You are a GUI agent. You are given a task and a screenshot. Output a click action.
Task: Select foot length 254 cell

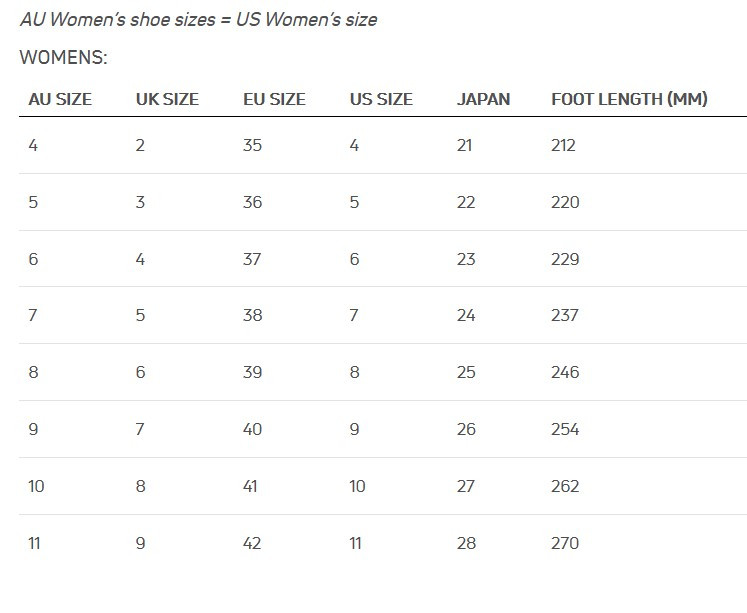click(x=565, y=429)
